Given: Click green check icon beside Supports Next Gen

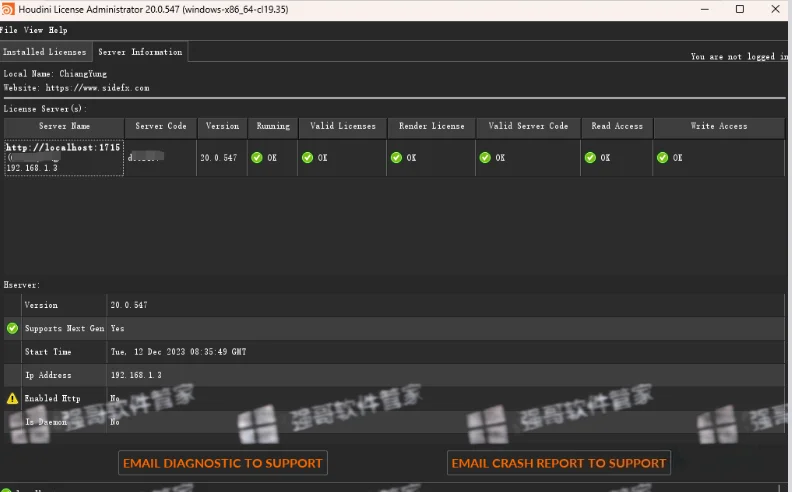Looking at the screenshot, I should [13, 328].
